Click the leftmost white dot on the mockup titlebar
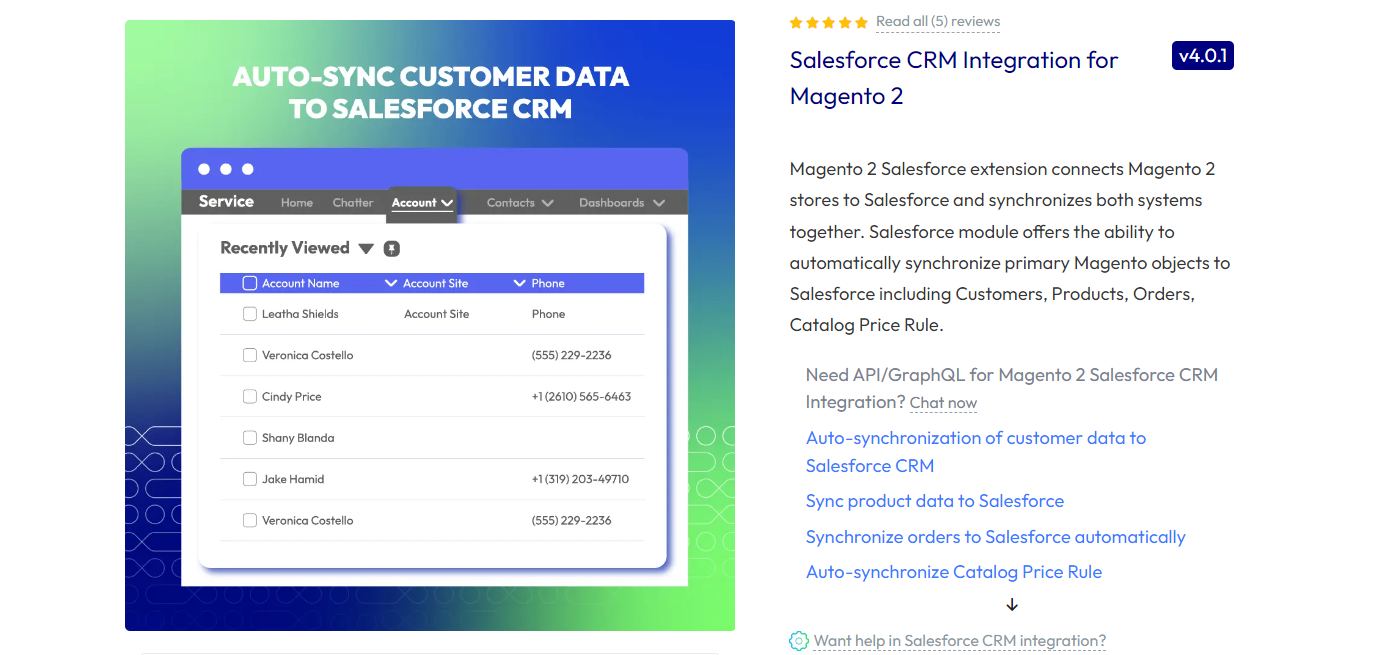Screen dimensions: 1396x655 [x=204, y=168]
